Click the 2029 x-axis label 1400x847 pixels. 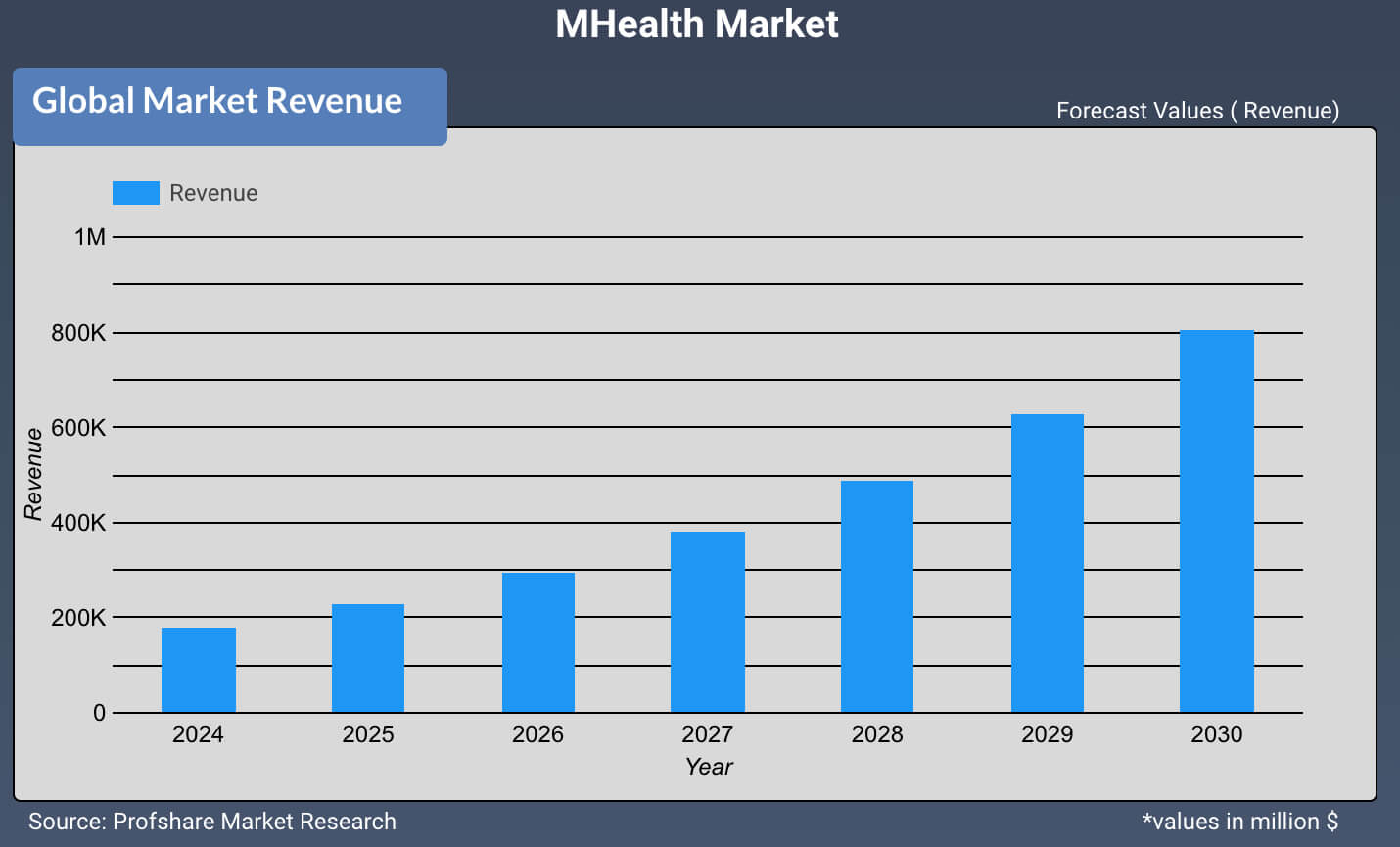point(1048,734)
